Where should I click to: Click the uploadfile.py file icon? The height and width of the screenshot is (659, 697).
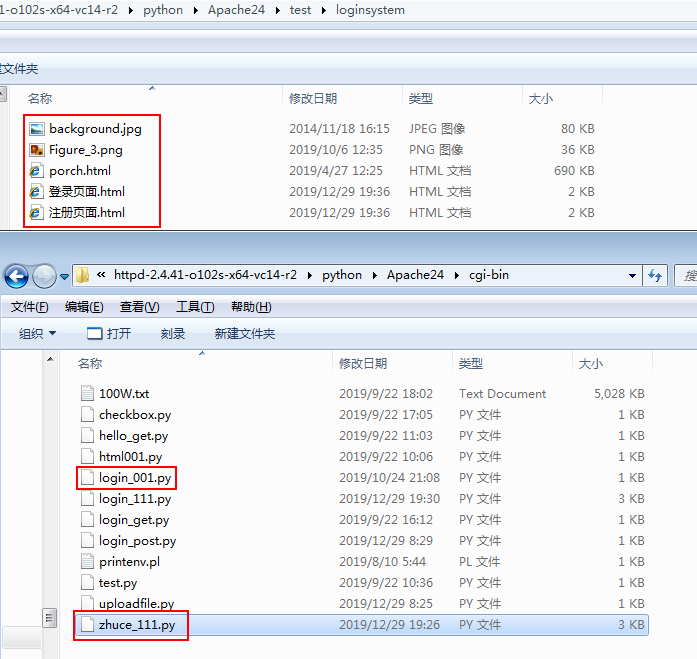pos(88,603)
